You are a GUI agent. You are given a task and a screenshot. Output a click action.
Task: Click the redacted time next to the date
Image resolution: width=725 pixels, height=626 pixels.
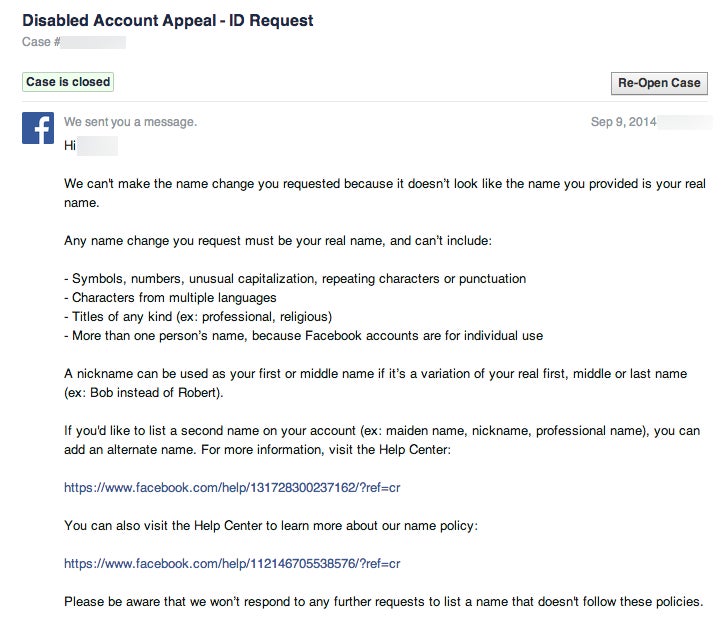(x=686, y=122)
